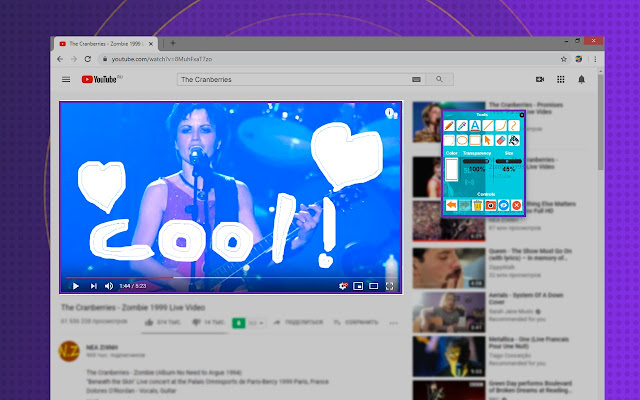Close the tools panel with red X control
The width and height of the screenshot is (640, 400).
[x=517, y=205]
